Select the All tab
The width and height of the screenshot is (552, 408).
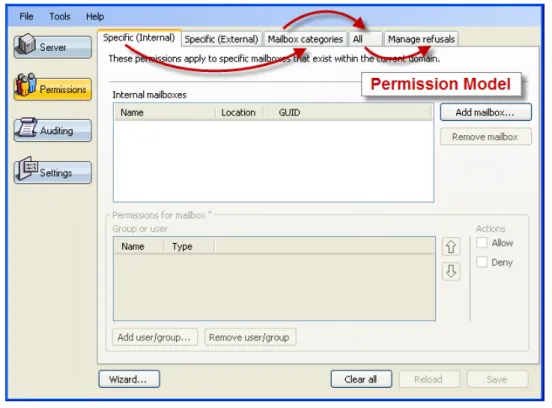[365, 39]
